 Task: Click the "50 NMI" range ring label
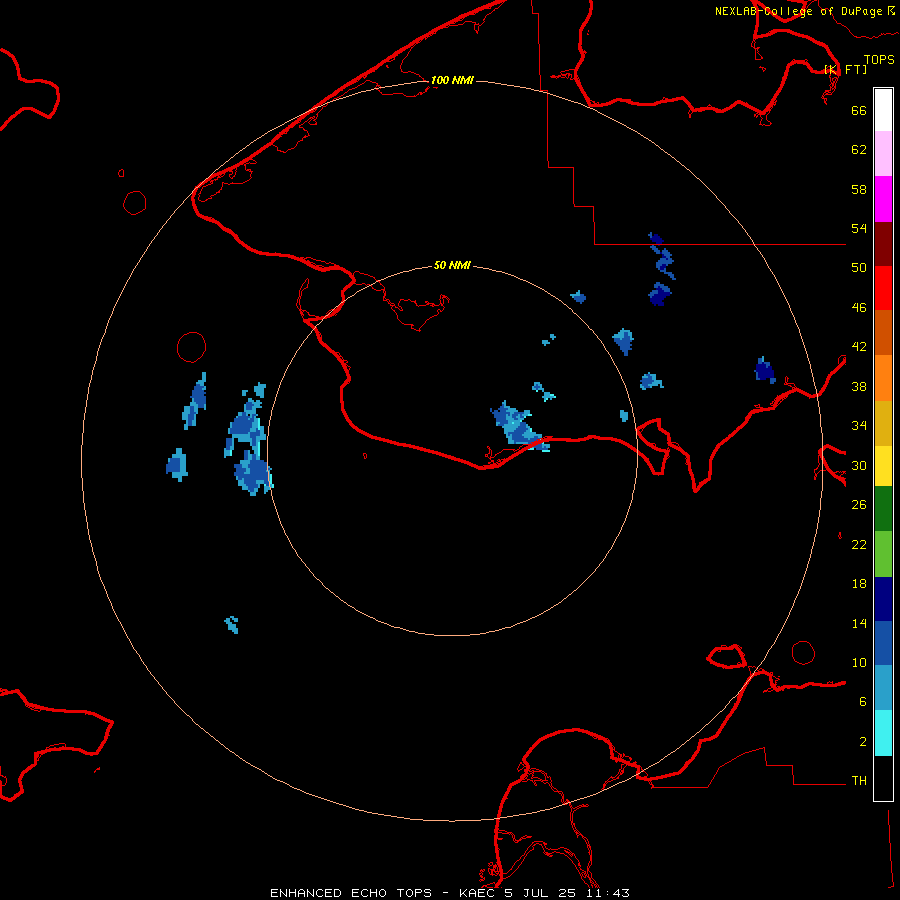[x=452, y=265]
